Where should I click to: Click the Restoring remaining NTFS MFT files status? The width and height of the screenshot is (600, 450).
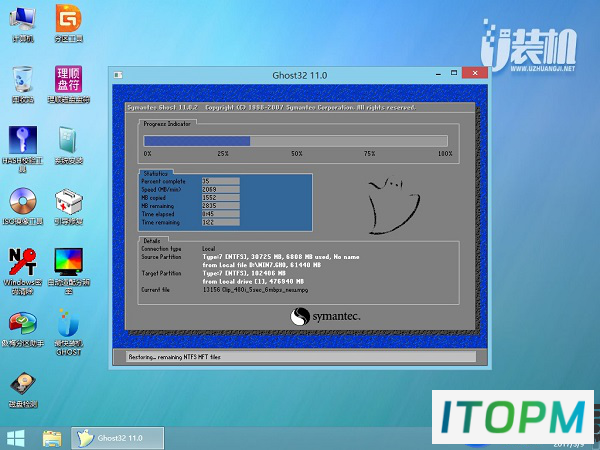(174, 357)
